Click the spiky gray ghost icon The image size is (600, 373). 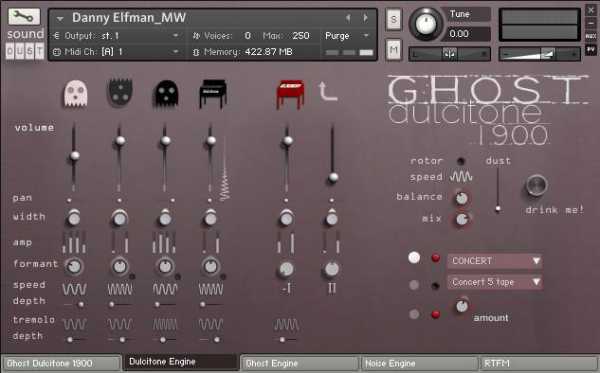click(x=121, y=92)
